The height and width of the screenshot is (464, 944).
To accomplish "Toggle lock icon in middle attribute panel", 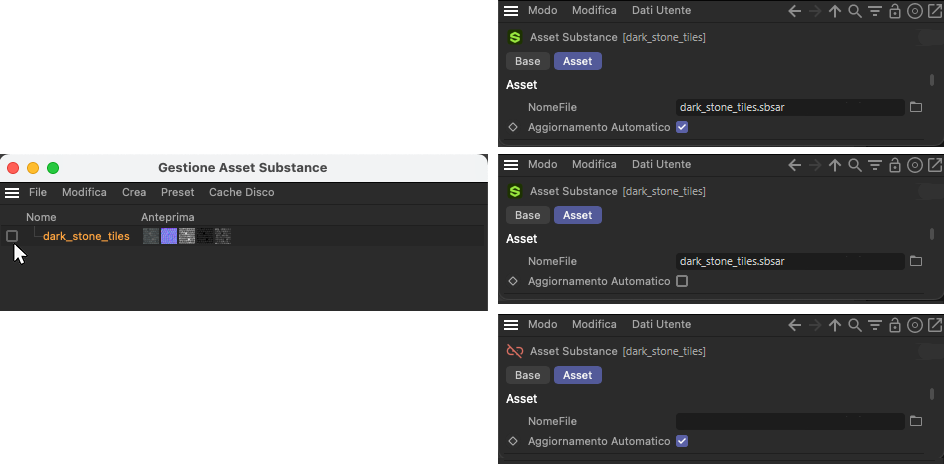I will [x=895, y=165].
